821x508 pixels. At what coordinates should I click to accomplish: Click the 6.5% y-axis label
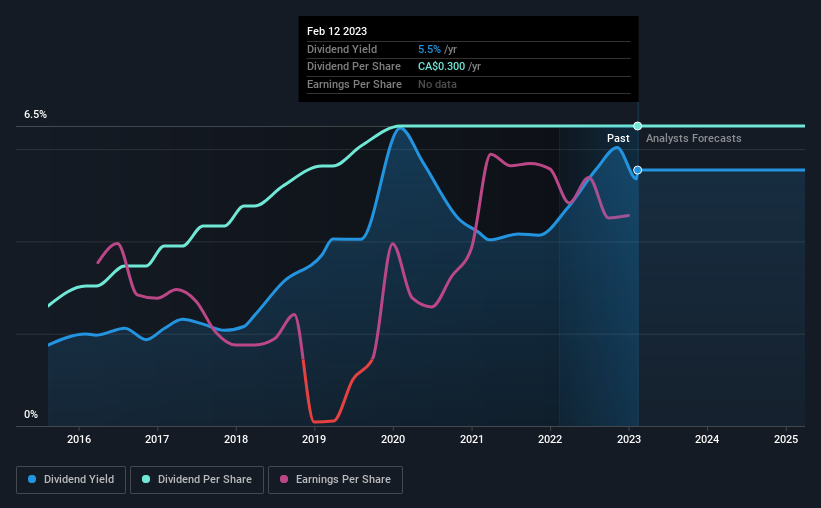[x=36, y=114]
